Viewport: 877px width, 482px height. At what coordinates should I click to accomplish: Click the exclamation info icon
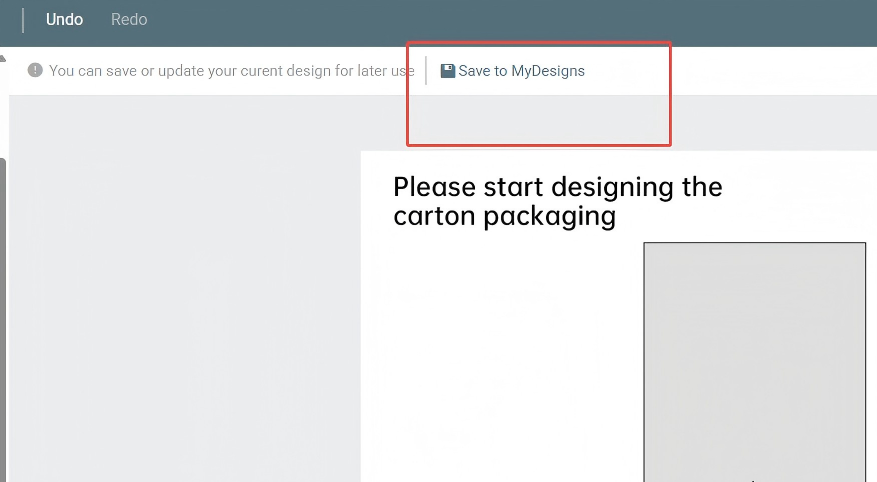pyautogui.click(x=35, y=71)
